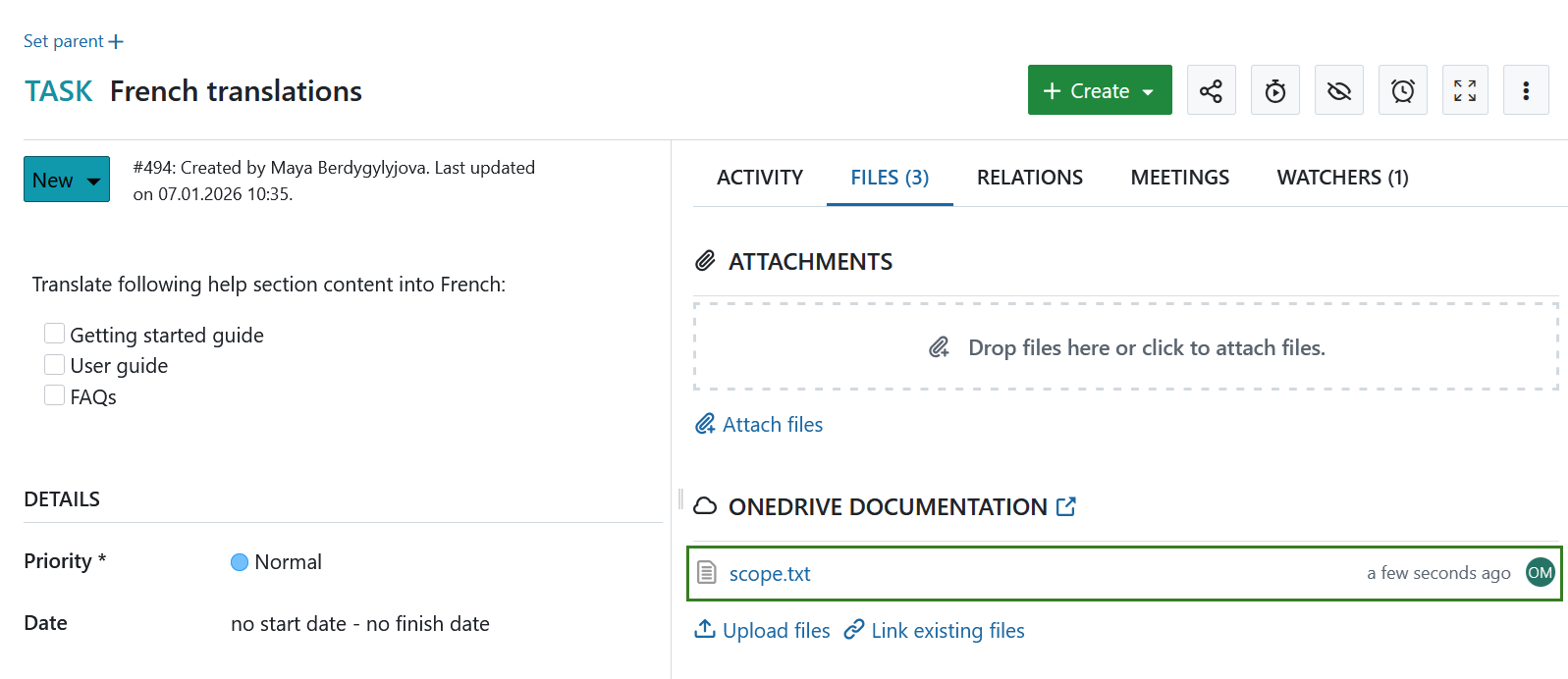
Task: Click the ONEDRIVE DOCUMENTATION heading text
Action: [x=888, y=506]
